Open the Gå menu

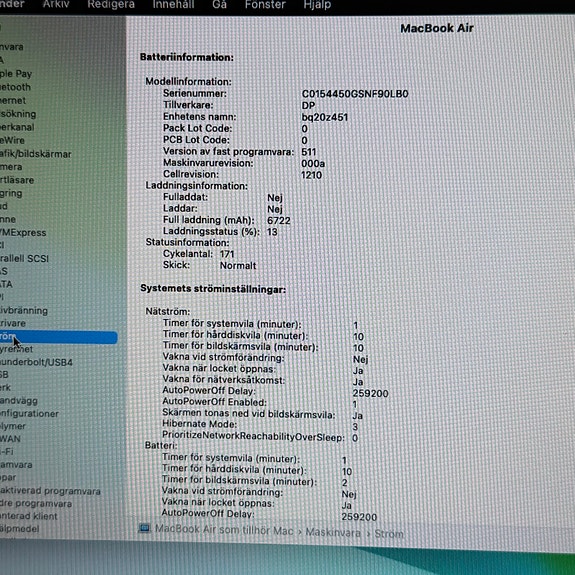(x=219, y=4)
